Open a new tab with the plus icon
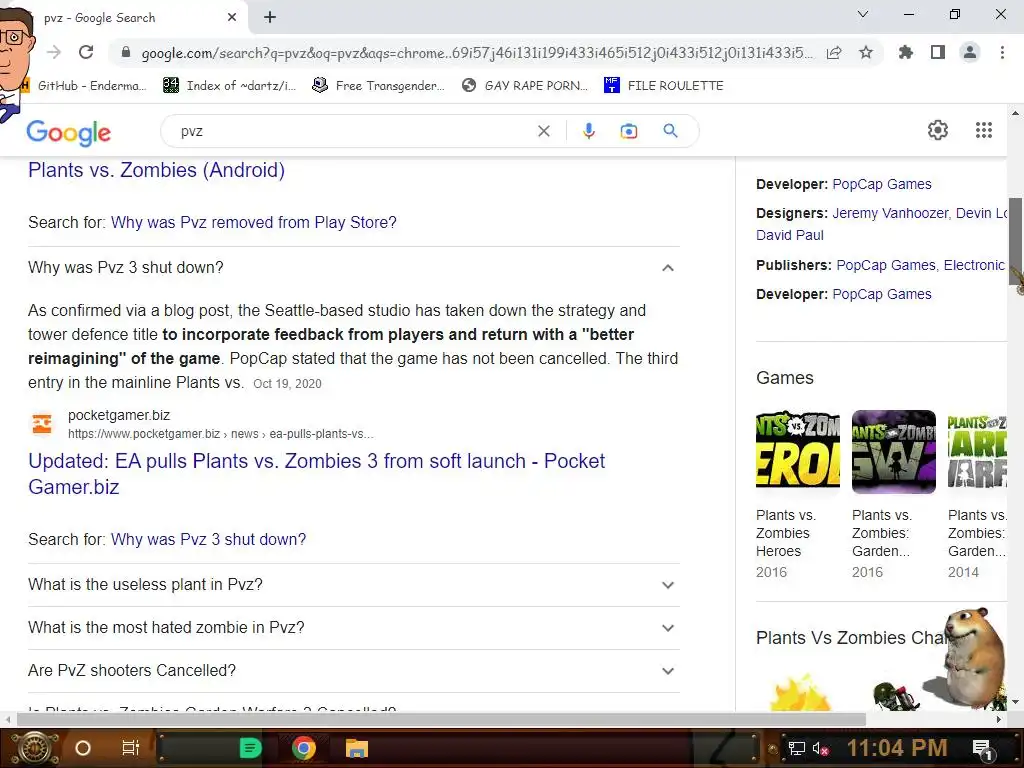 [270, 18]
